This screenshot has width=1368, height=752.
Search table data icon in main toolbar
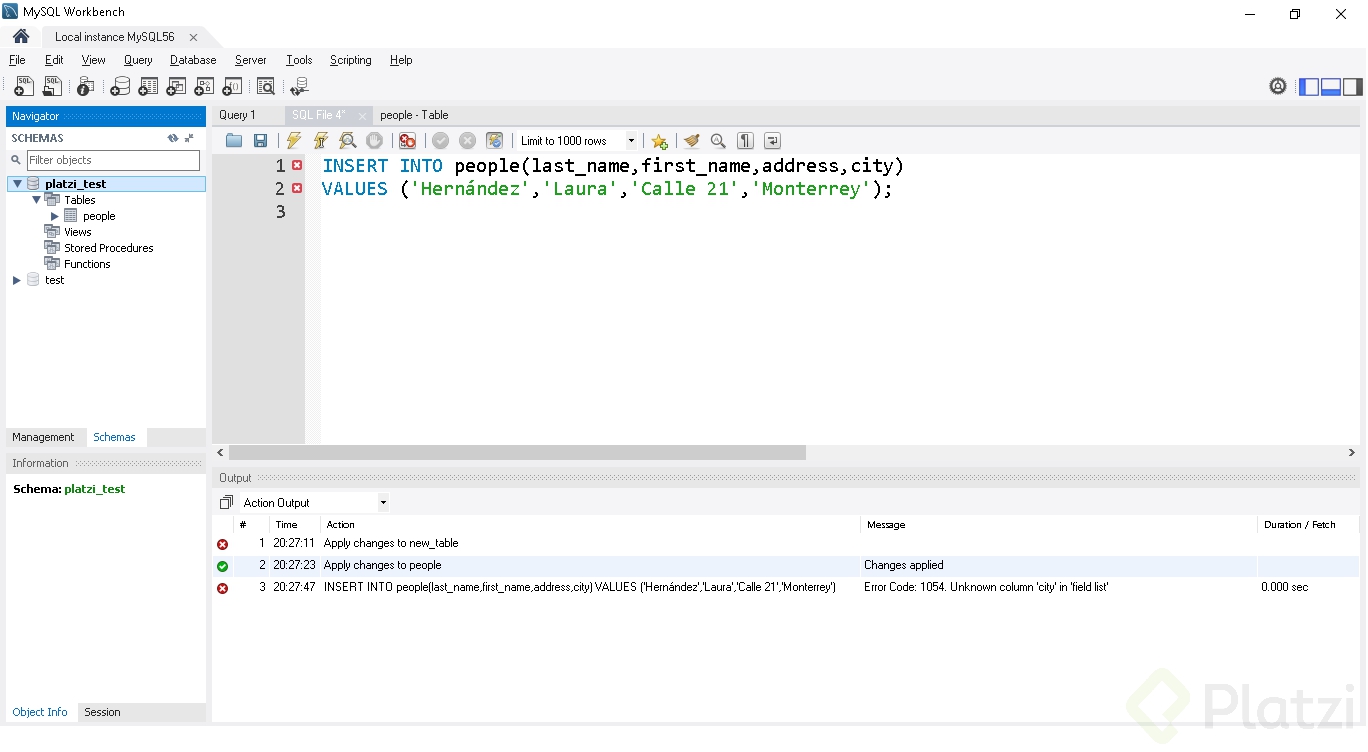265,87
